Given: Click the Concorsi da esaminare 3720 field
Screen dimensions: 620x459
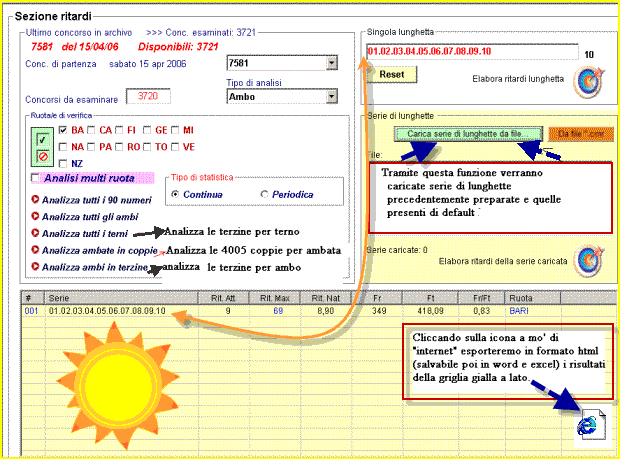Looking at the screenshot, I should [x=148, y=96].
